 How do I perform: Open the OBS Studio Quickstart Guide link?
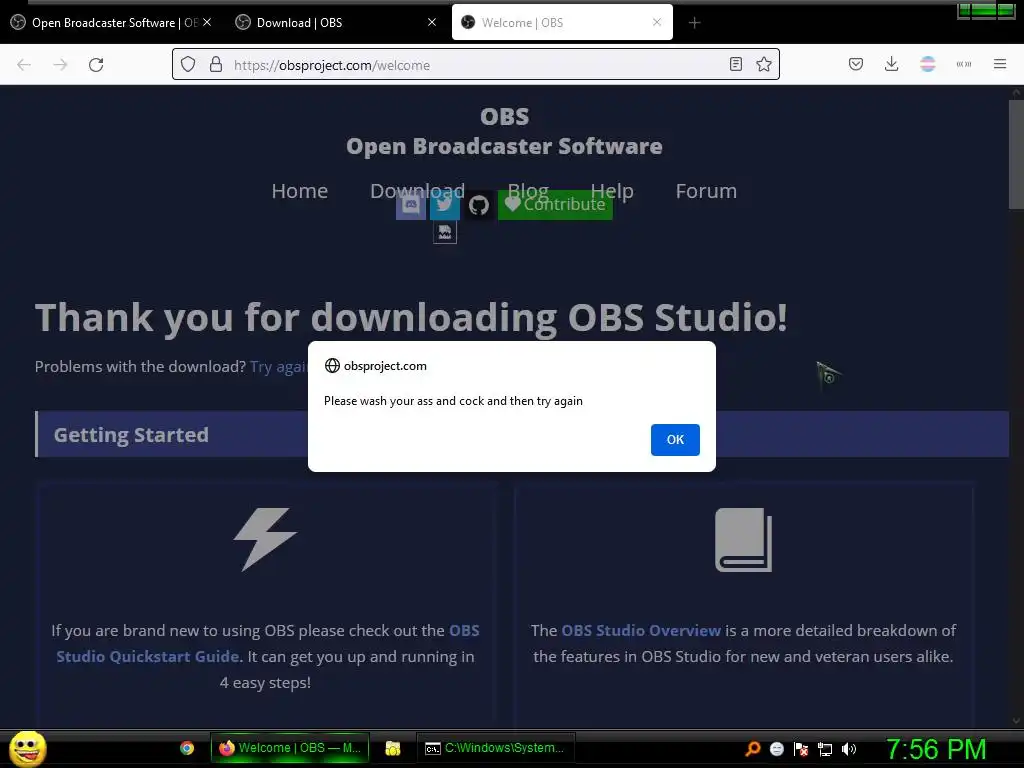268,643
